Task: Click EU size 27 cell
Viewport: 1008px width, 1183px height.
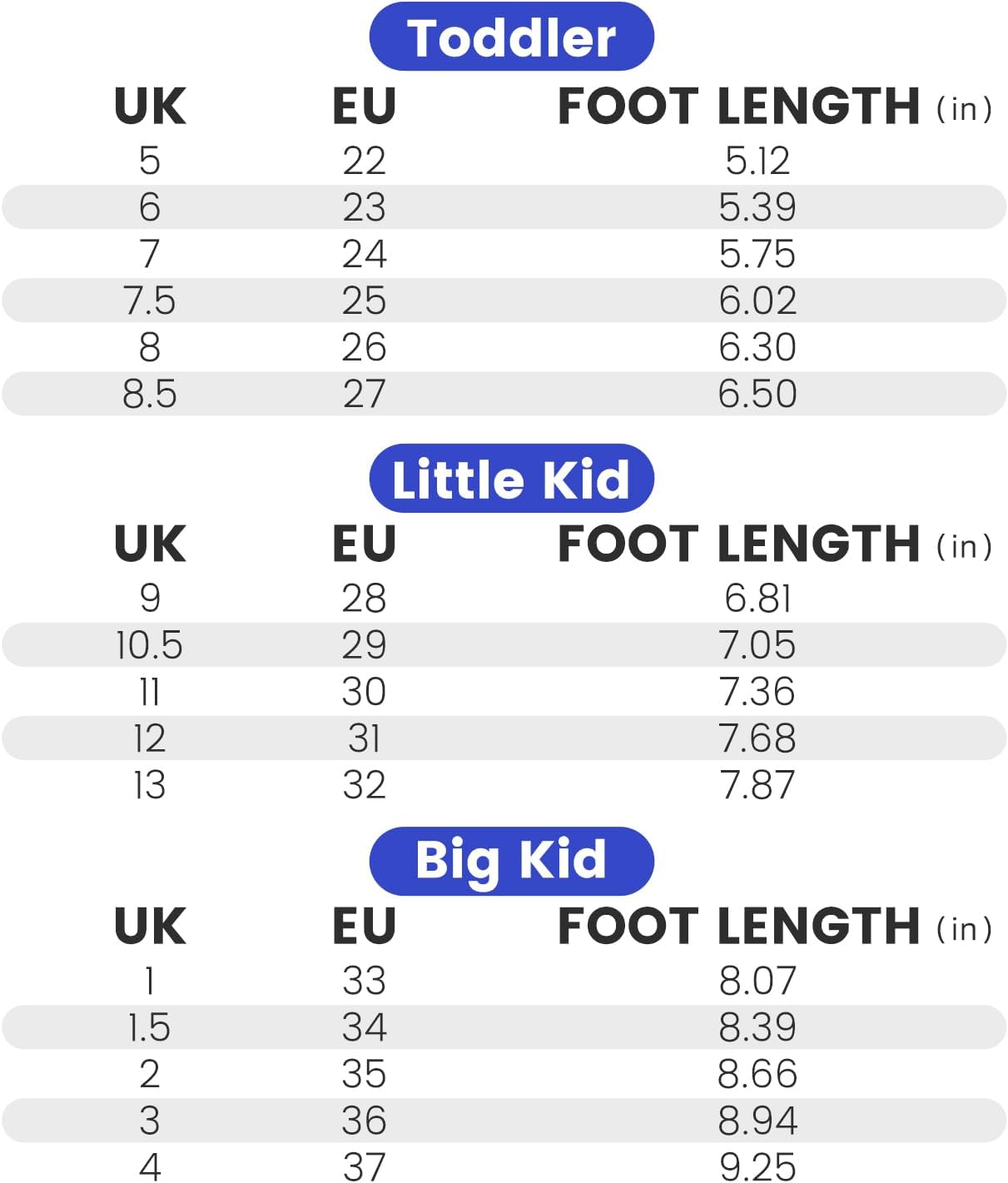Action: 364,394
